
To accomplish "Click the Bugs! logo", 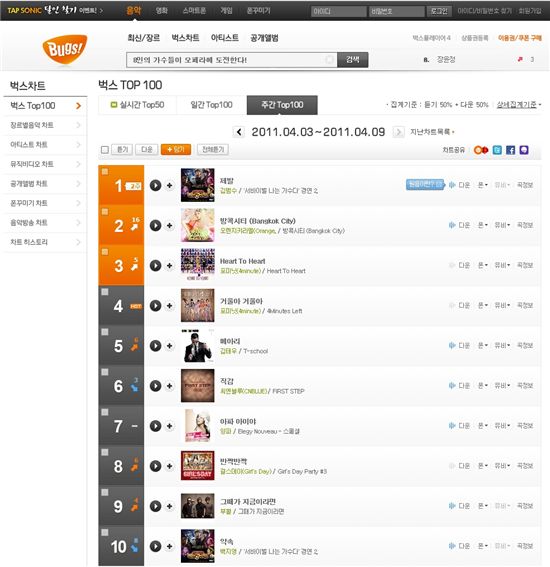I will click(65, 49).
